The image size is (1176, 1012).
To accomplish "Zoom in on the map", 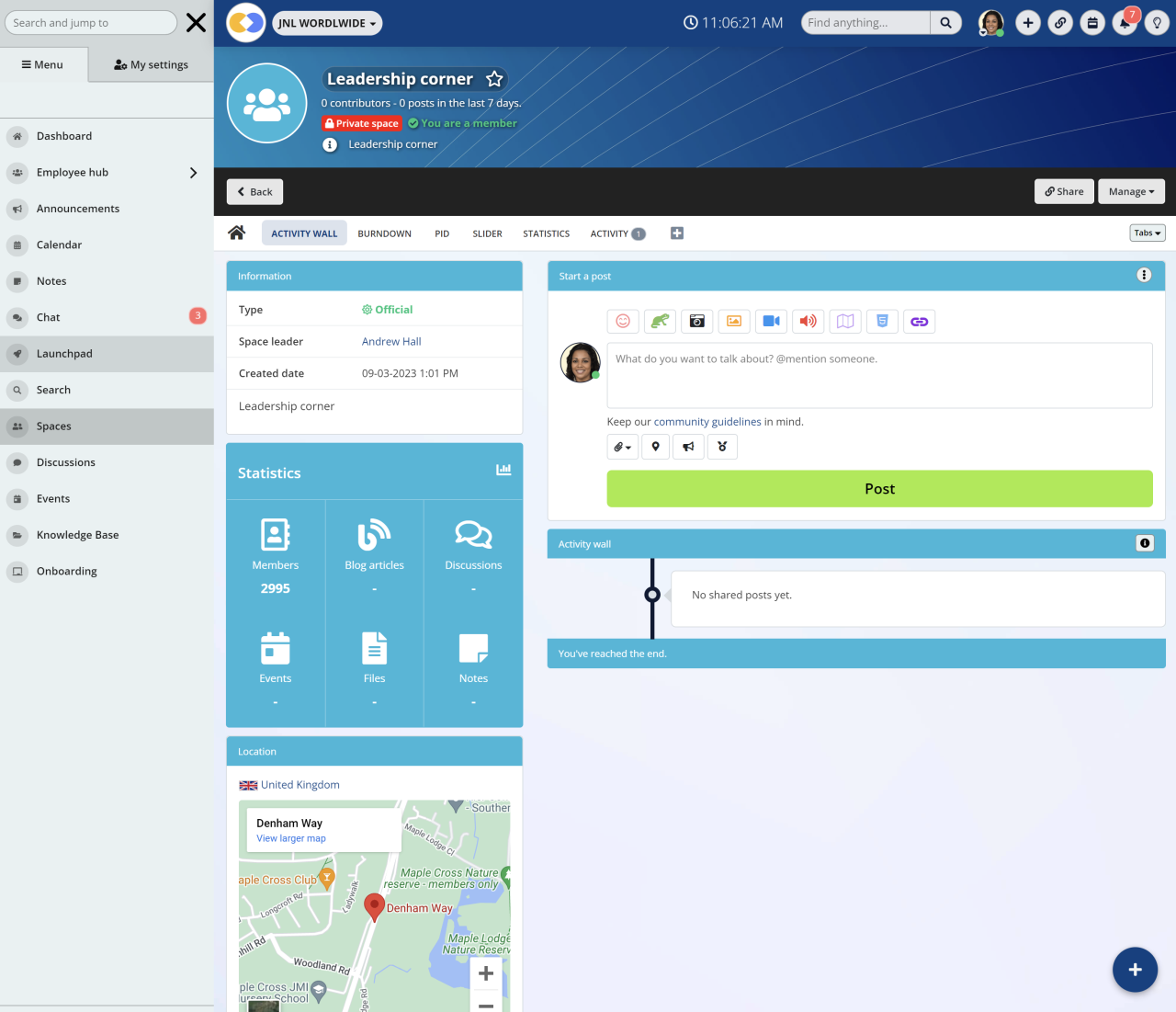I will 486,973.
